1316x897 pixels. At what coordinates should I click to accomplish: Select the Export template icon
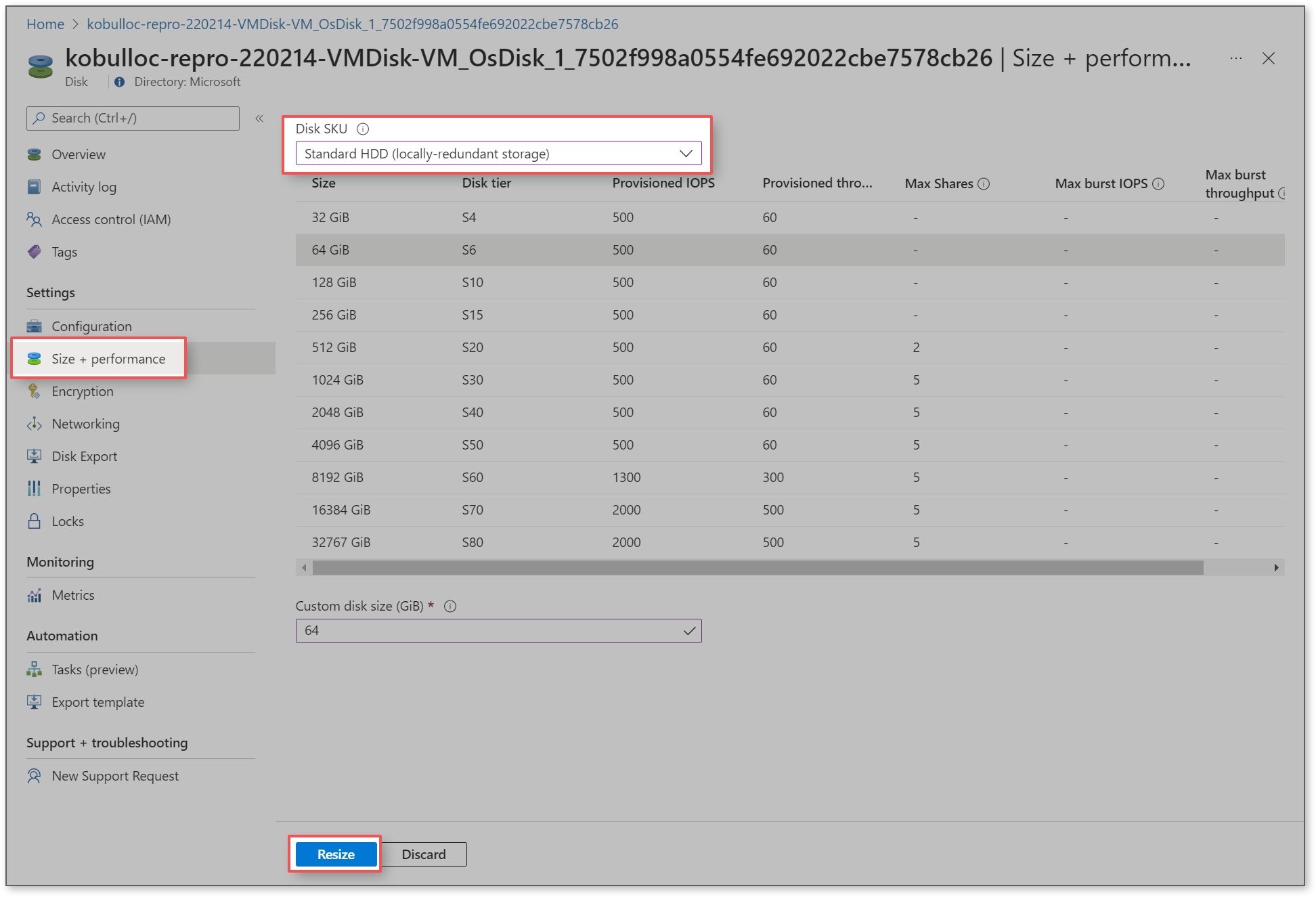click(x=35, y=702)
